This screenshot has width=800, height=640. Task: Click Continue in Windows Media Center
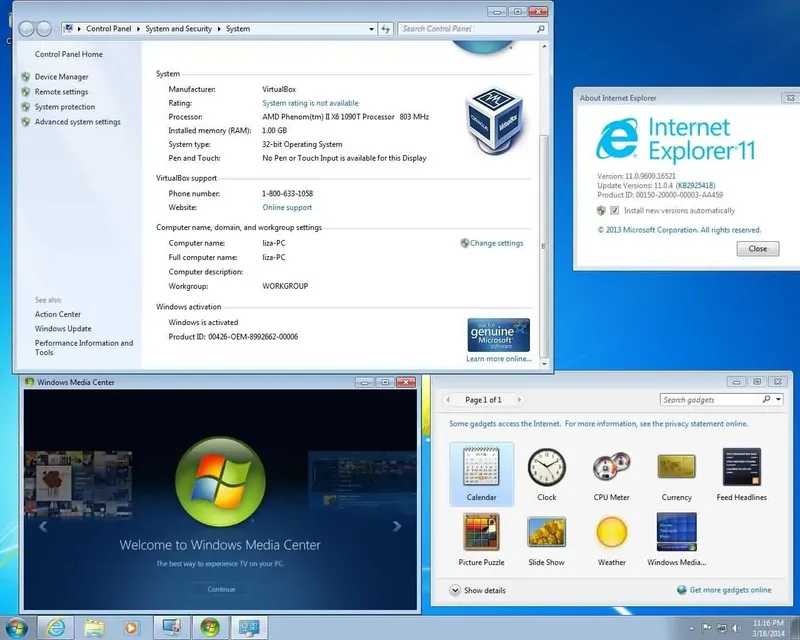pyautogui.click(x=221, y=589)
